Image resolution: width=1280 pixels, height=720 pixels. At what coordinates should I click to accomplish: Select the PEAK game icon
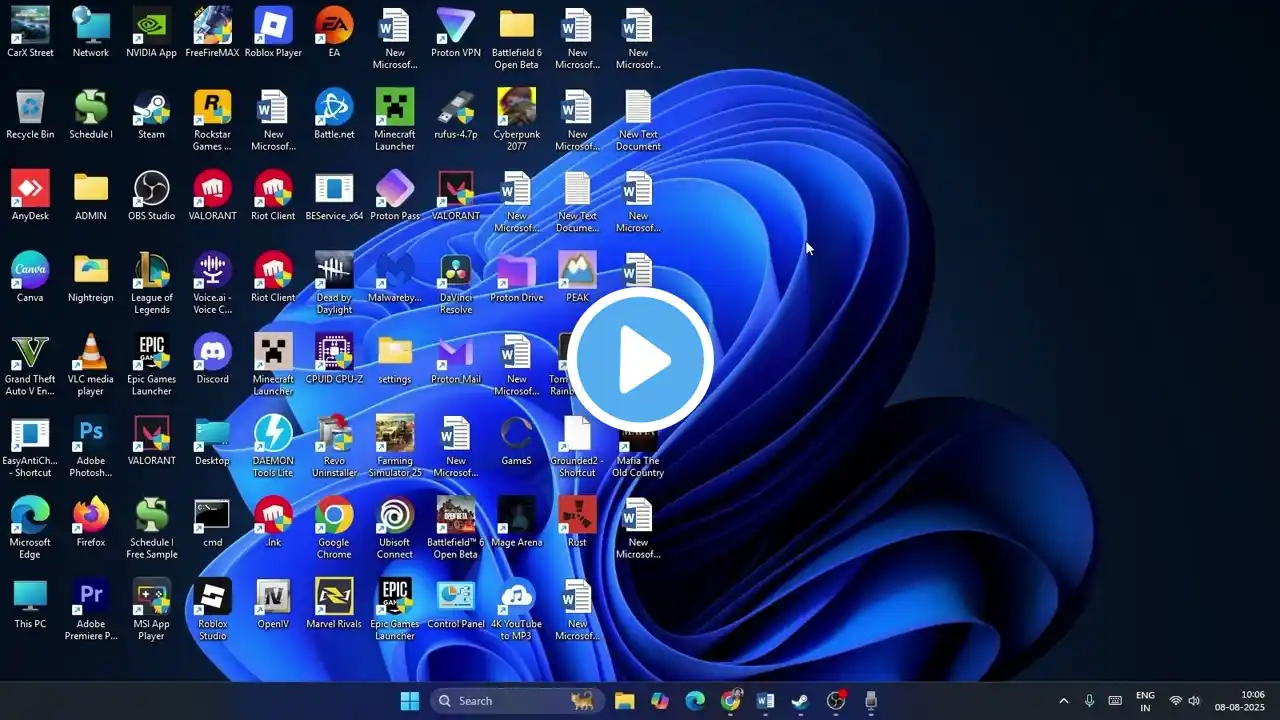(x=577, y=277)
